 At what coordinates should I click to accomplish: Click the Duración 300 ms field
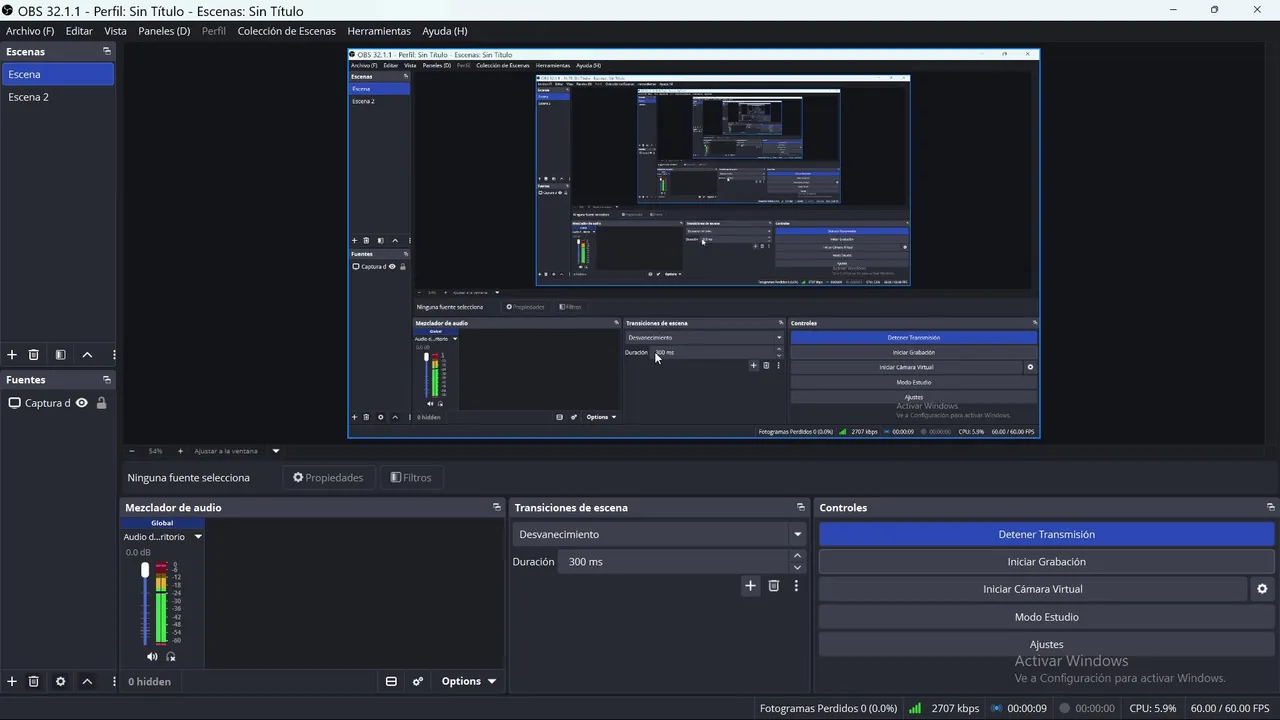pos(673,562)
